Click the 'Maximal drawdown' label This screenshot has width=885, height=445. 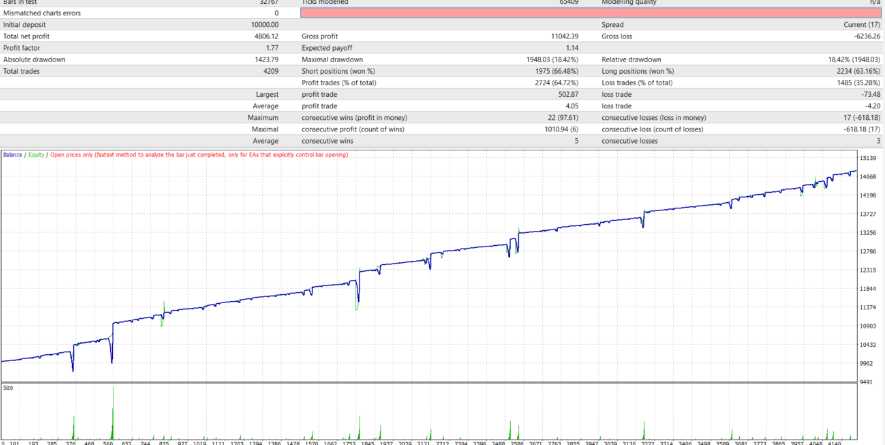point(332,59)
